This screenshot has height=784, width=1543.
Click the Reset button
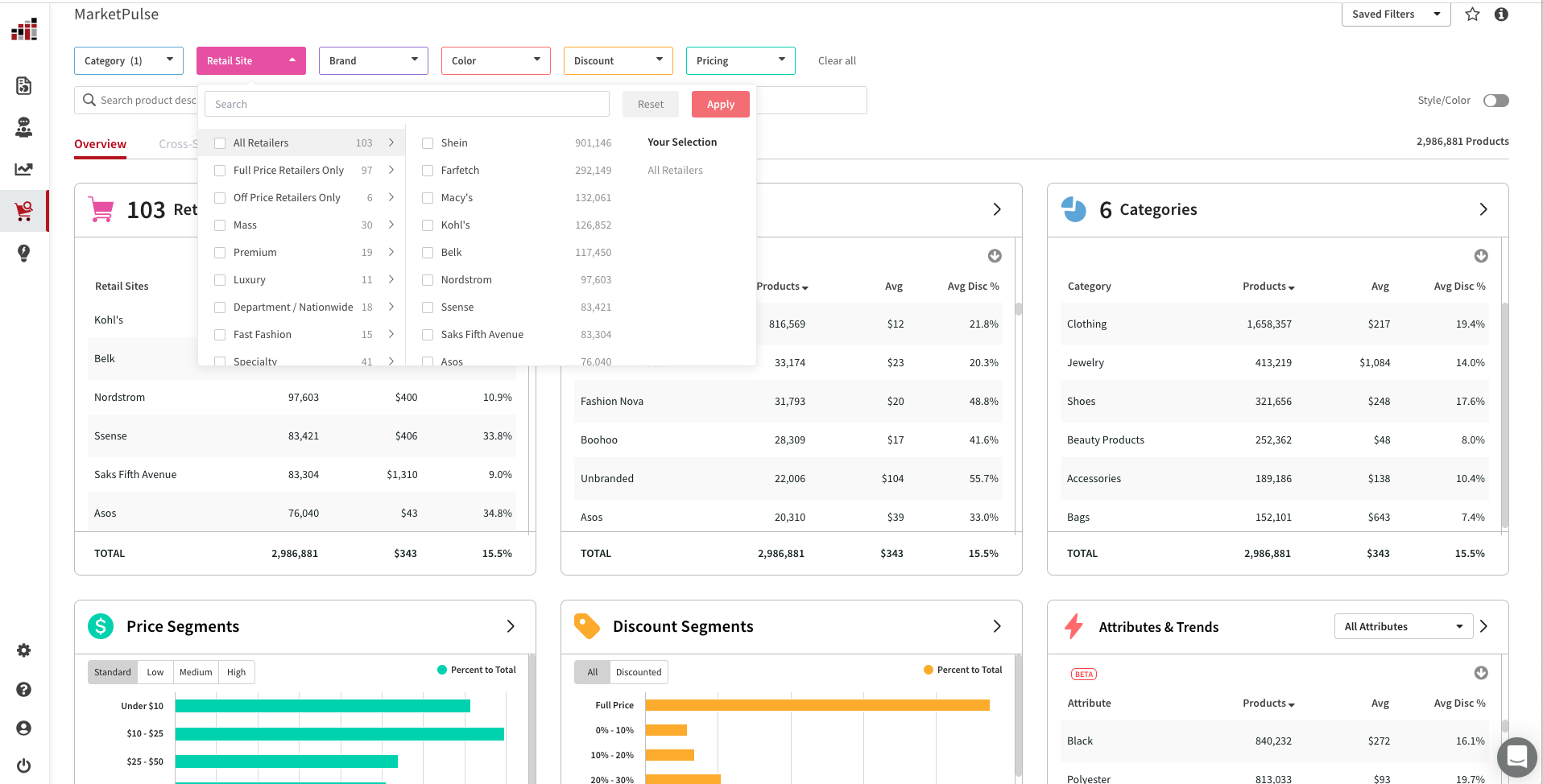pyautogui.click(x=651, y=104)
